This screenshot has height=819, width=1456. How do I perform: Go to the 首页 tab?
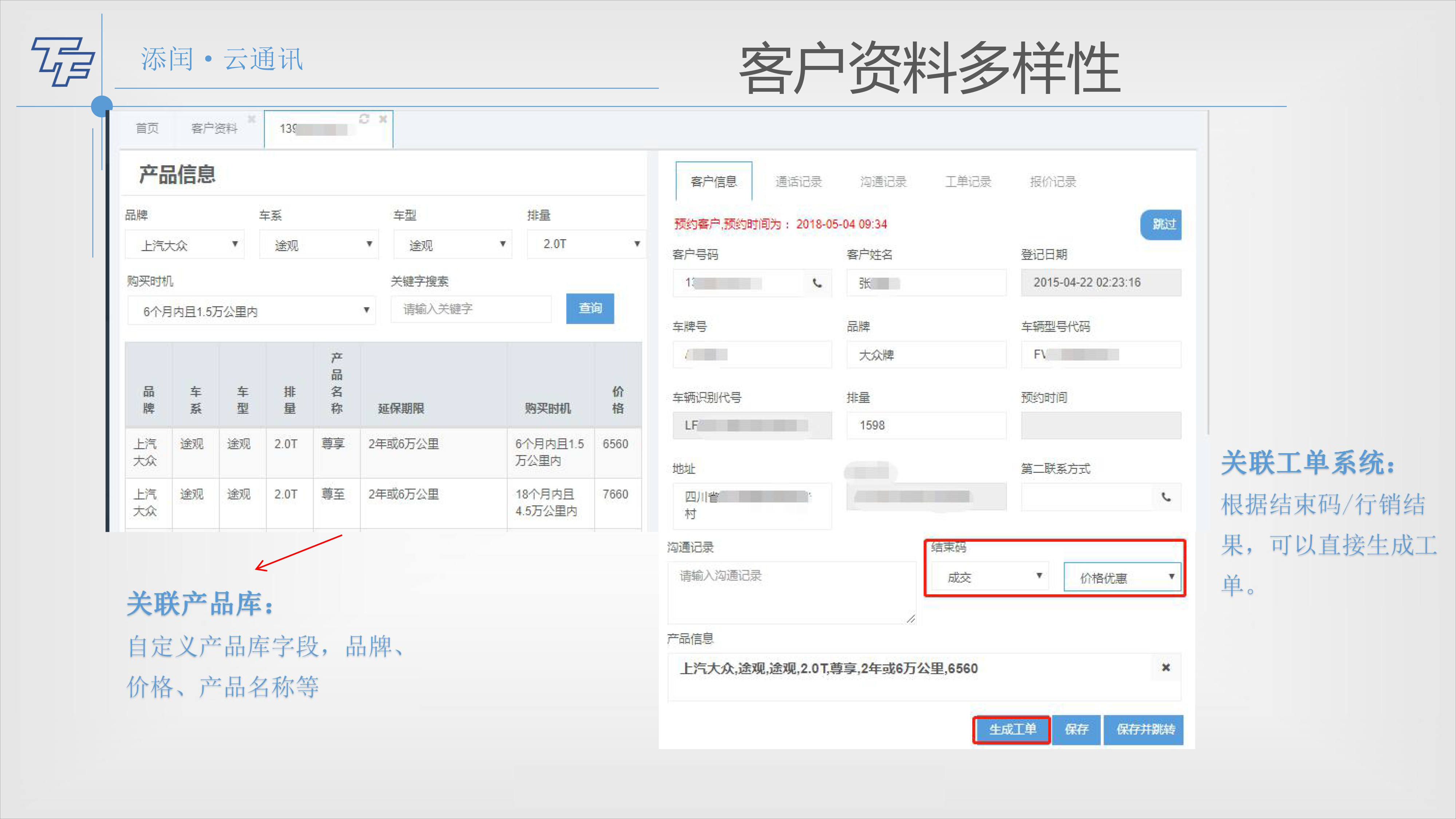coord(147,129)
